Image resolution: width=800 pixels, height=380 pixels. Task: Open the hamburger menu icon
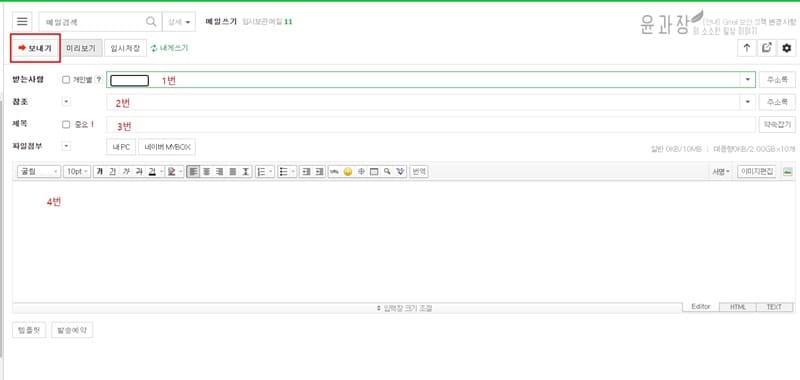(x=22, y=22)
